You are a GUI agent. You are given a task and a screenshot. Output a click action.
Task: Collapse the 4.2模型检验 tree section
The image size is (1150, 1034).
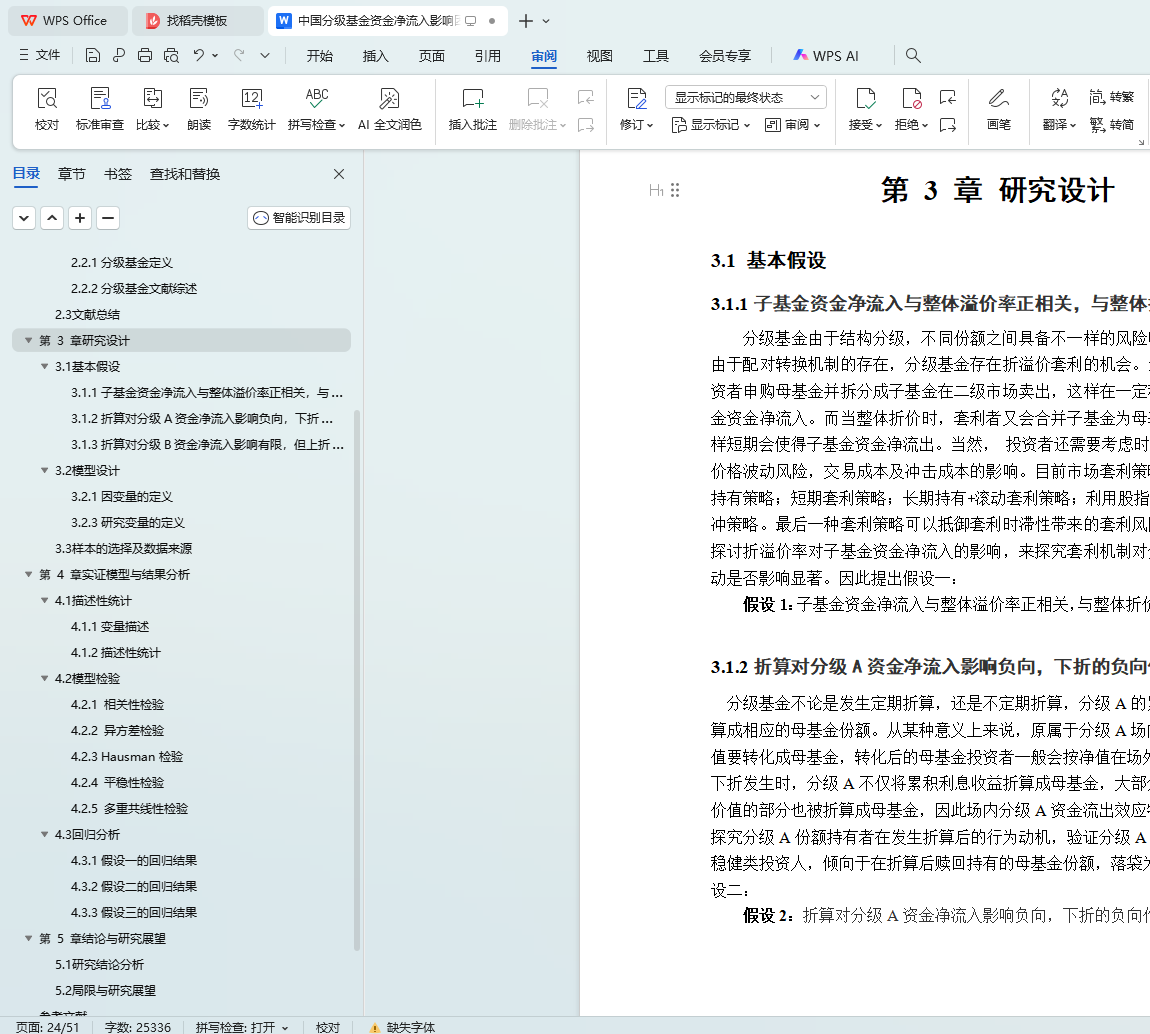44,679
